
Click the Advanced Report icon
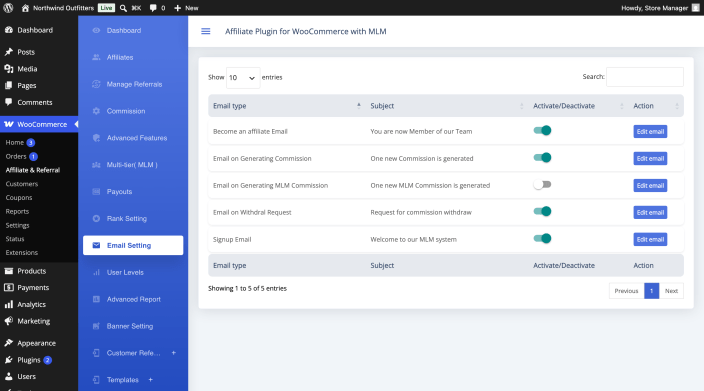click(96, 299)
